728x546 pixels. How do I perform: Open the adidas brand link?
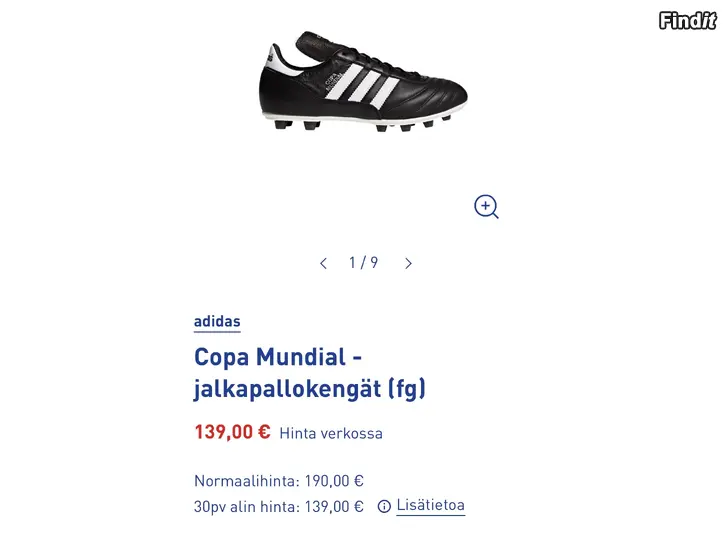point(217,322)
